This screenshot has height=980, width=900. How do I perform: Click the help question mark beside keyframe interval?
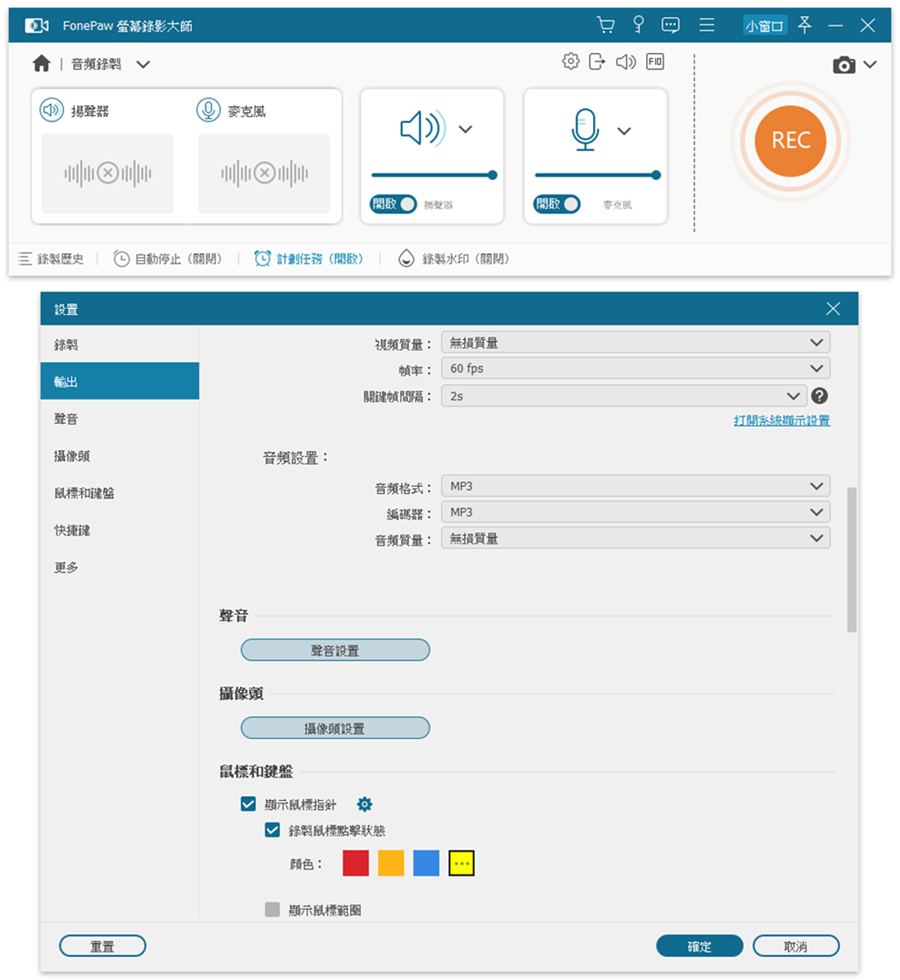(819, 396)
